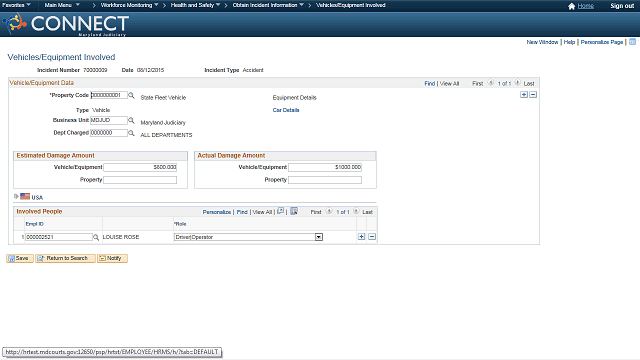Open the Main Menu navigation
640x360 pixels.
pyautogui.click(x=62, y=5)
